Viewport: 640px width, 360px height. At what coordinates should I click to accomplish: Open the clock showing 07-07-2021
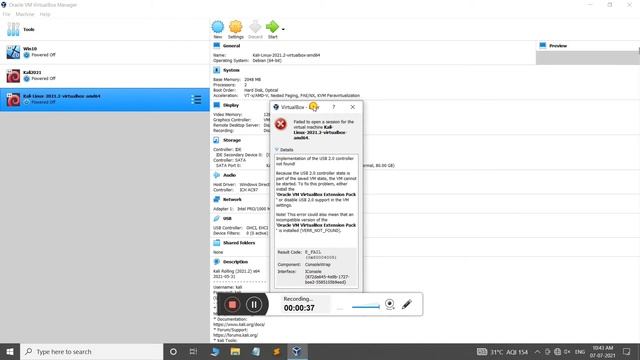click(x=602, y=351)
